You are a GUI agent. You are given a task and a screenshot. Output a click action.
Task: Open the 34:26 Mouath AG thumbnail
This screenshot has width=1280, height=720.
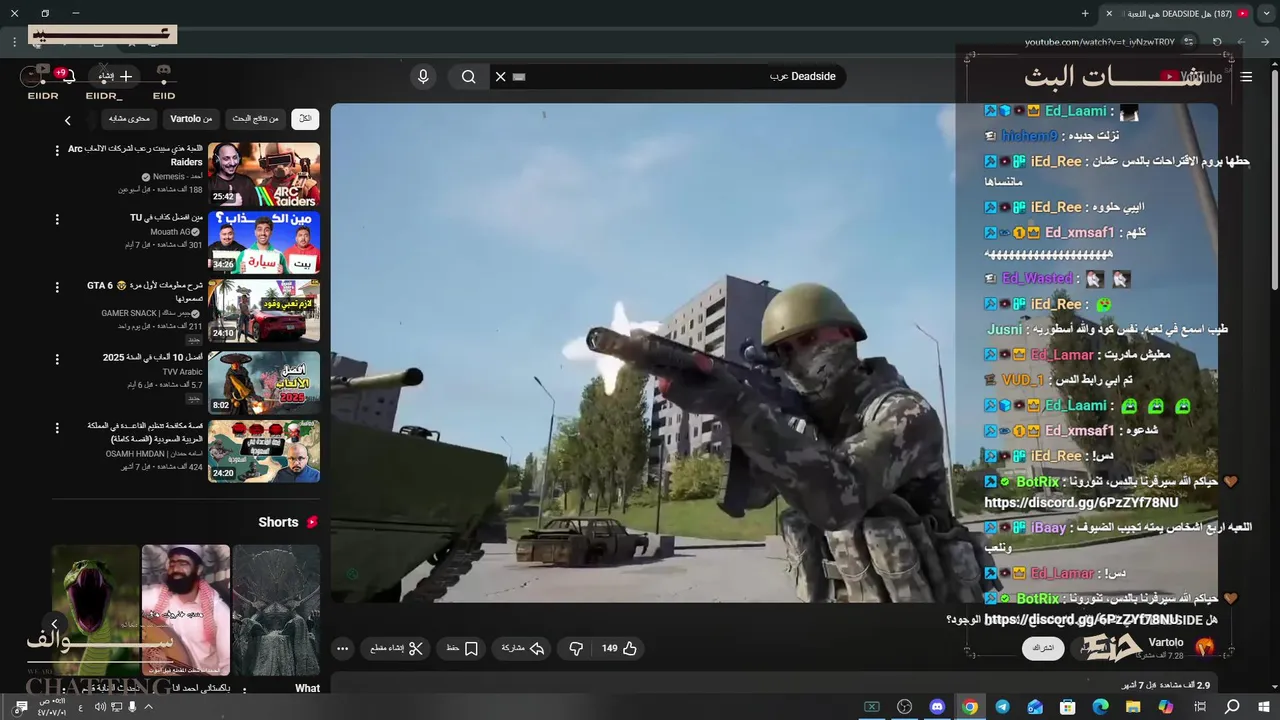264,243
